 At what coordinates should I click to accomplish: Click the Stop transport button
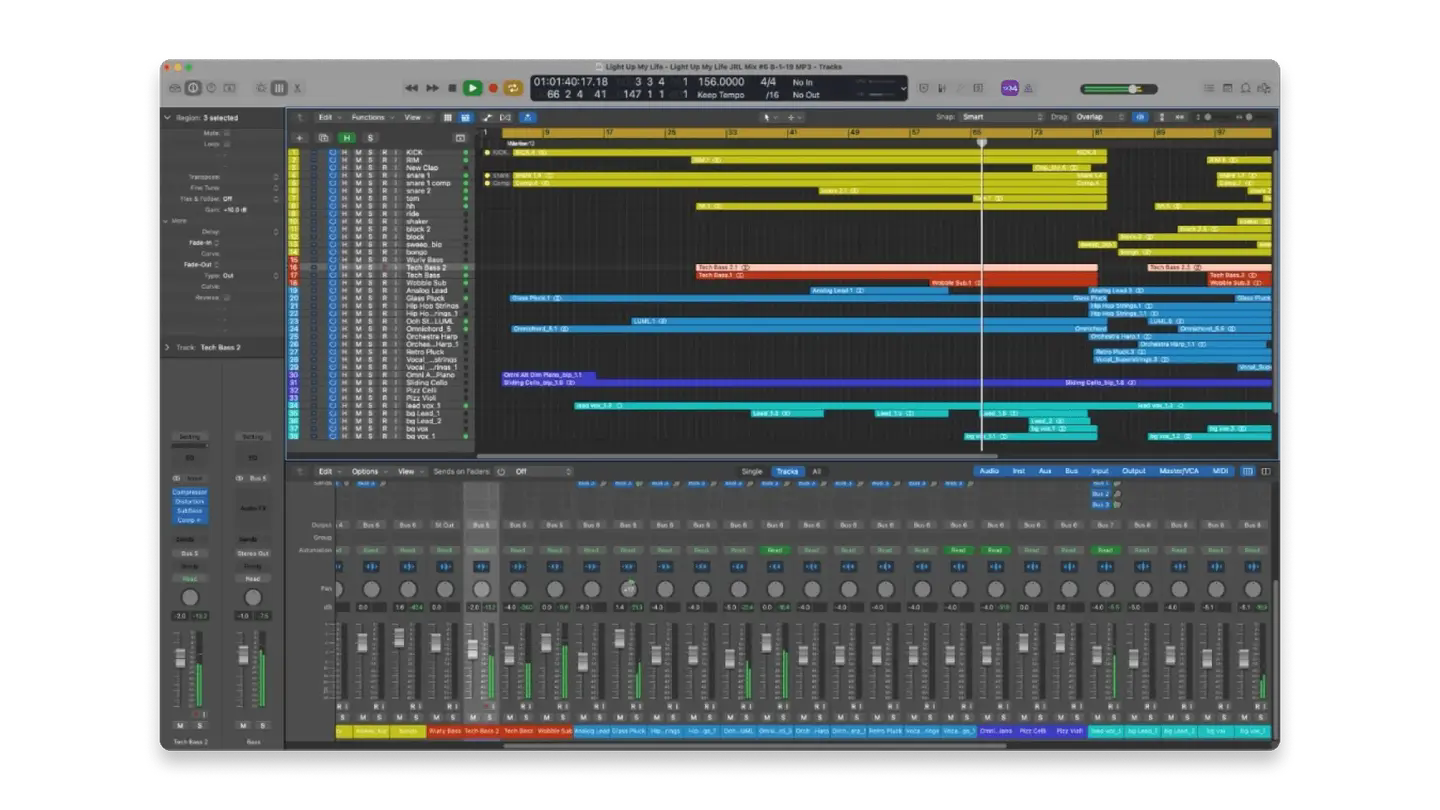click(452, 88)
